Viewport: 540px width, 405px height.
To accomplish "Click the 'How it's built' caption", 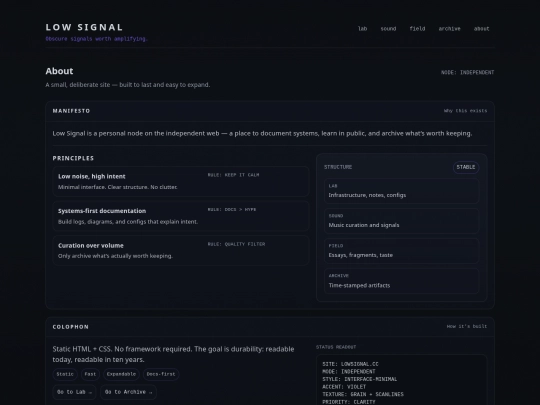I will tap(467, 326).
